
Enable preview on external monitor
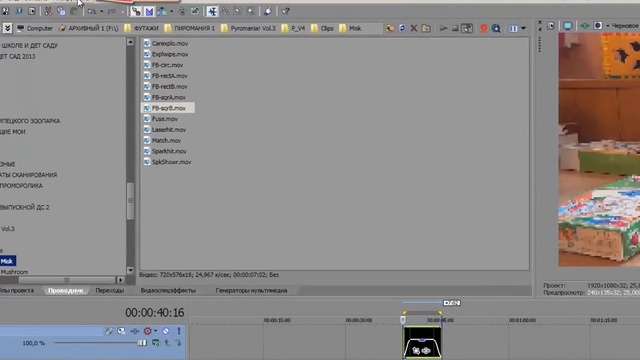coord(568,26)
